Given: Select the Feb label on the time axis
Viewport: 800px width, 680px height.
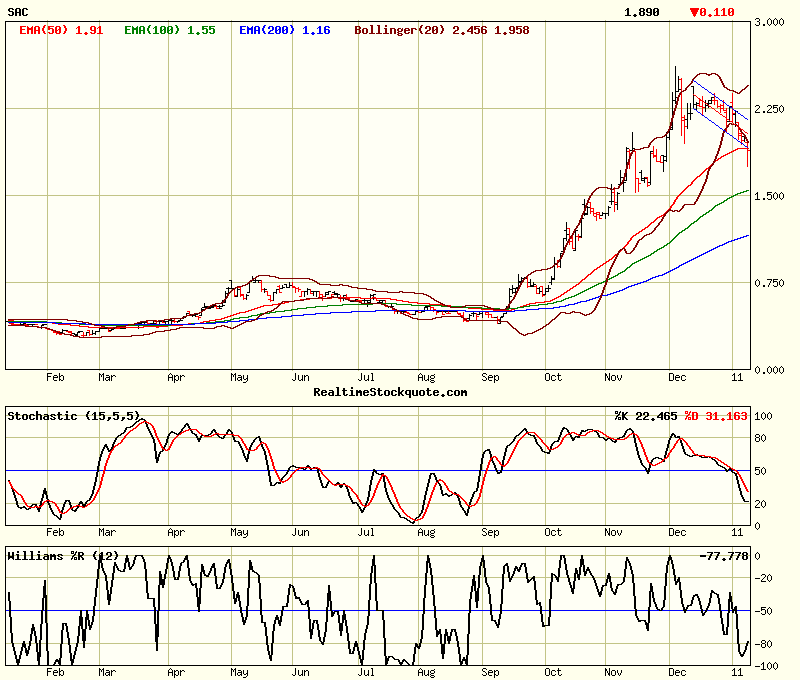Looking at the screenshot, I should 55,379.
